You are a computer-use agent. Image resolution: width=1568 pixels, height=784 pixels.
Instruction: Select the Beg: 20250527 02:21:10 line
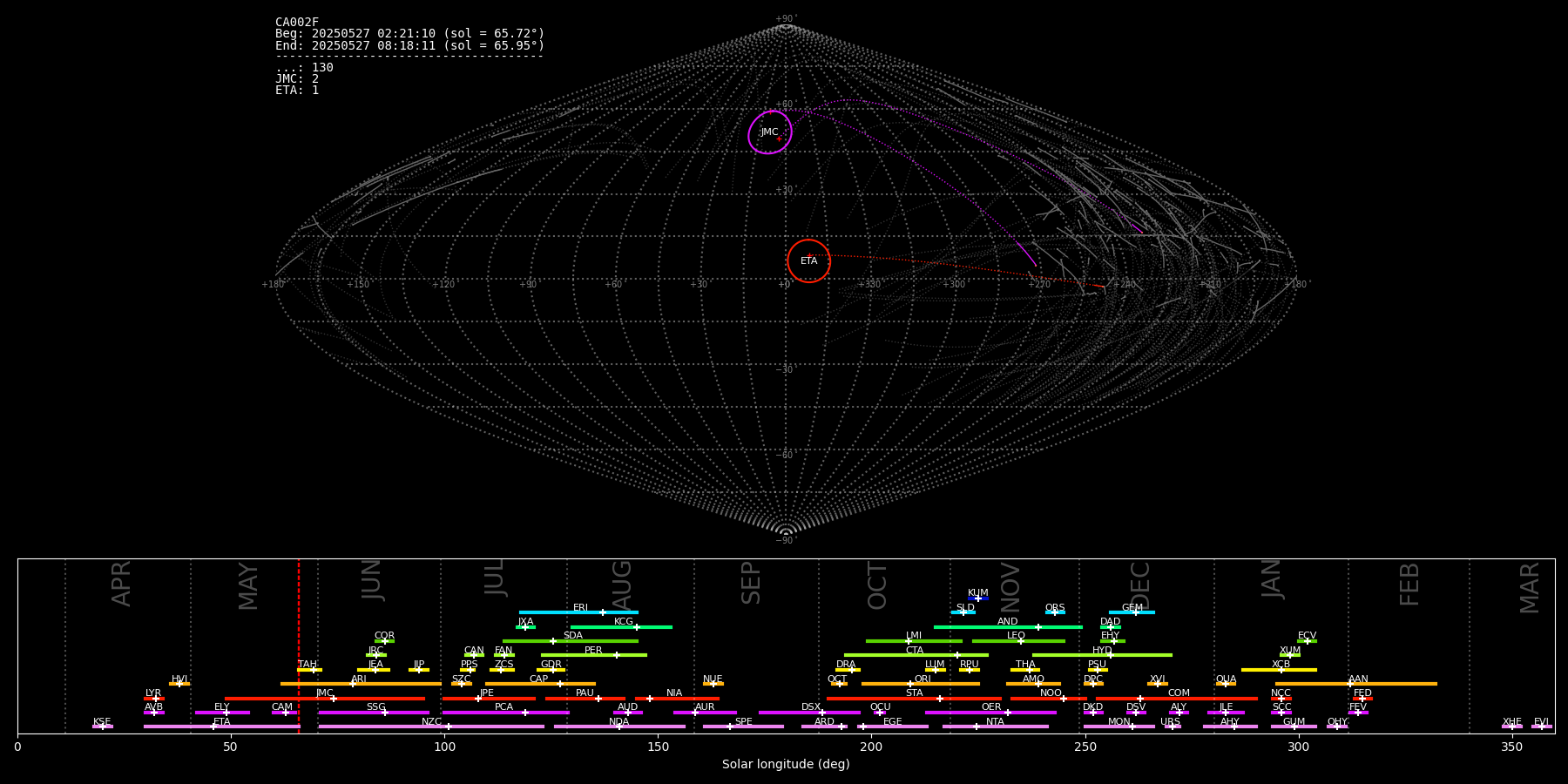click(x=409, y=34)
